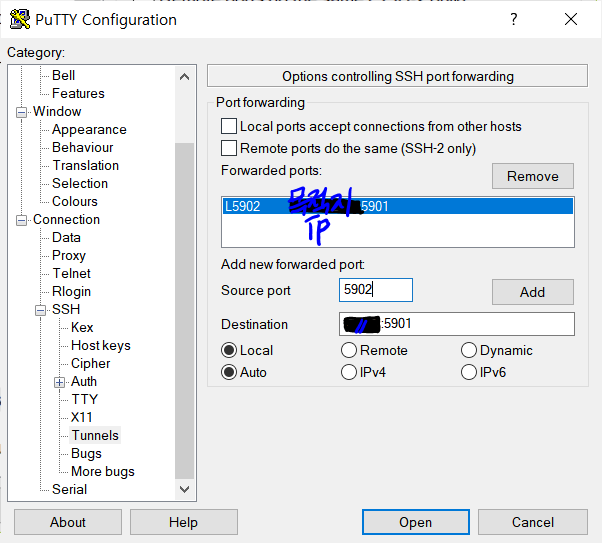The height and width of the screenshot is (543, 602).
Task: Click the Source port input field
Action: pos(376,290)
